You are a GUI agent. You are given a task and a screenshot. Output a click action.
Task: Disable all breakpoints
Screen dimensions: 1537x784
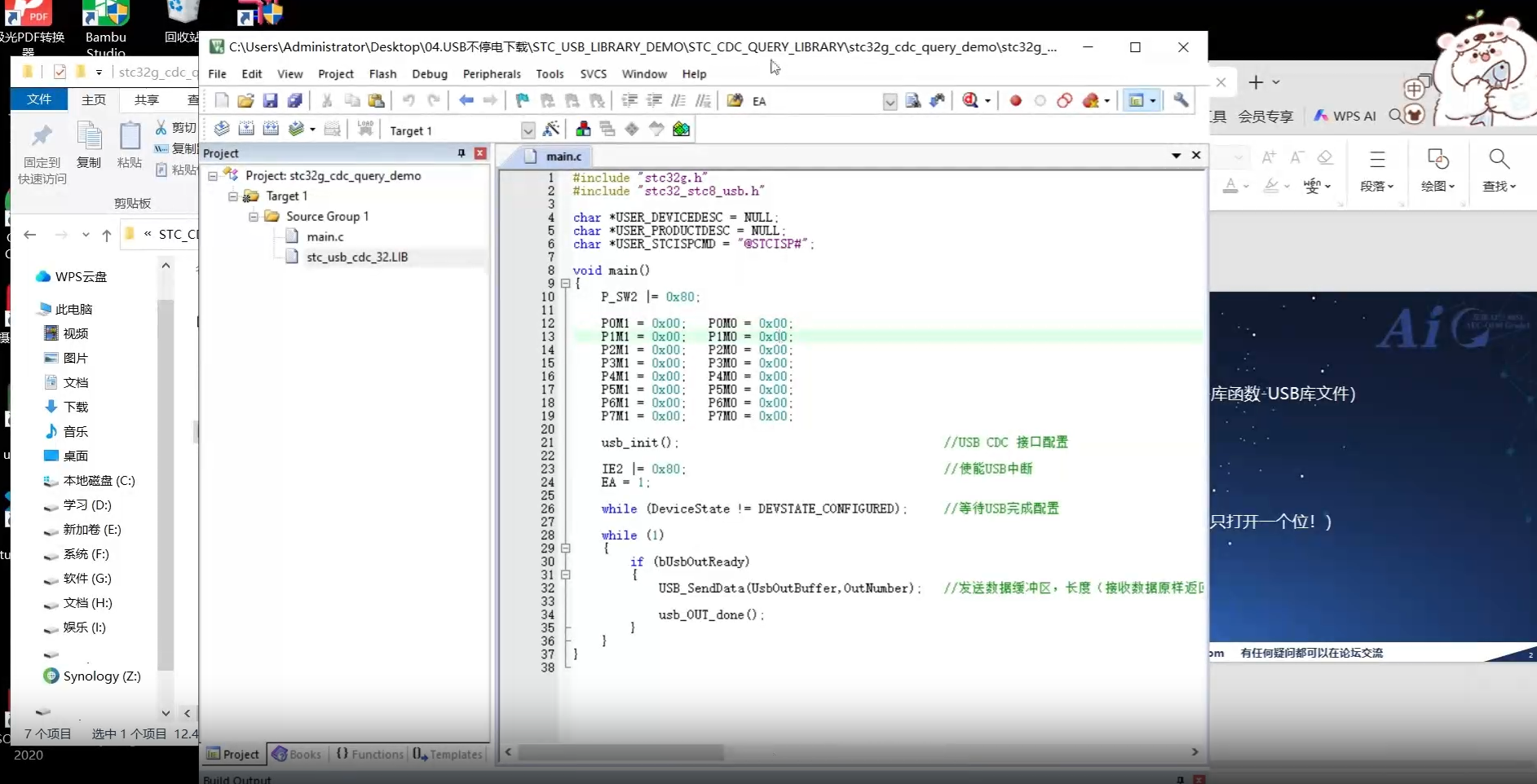pos(1064,100)
